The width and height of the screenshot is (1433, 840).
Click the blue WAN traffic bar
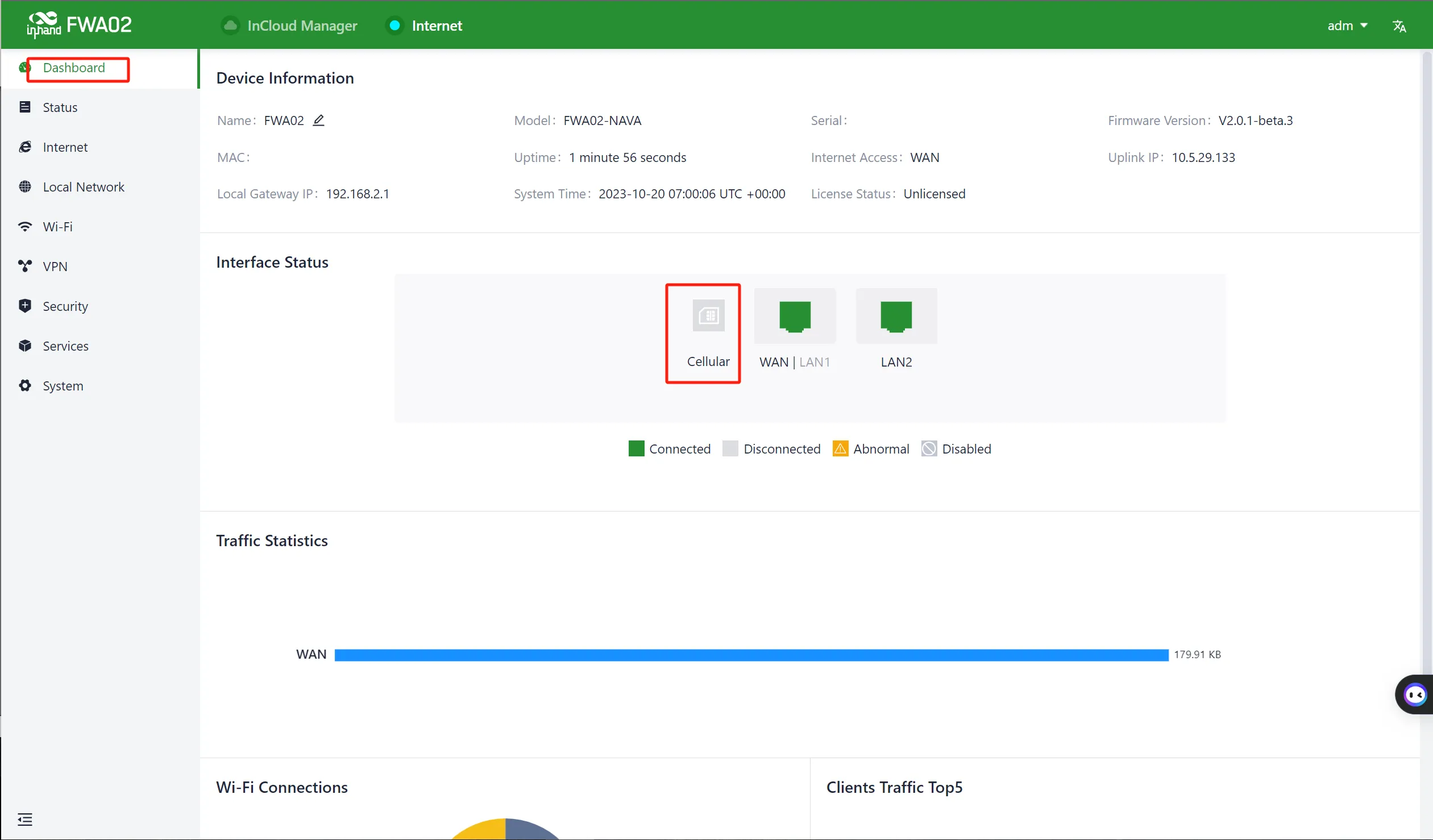pos(751,655)
